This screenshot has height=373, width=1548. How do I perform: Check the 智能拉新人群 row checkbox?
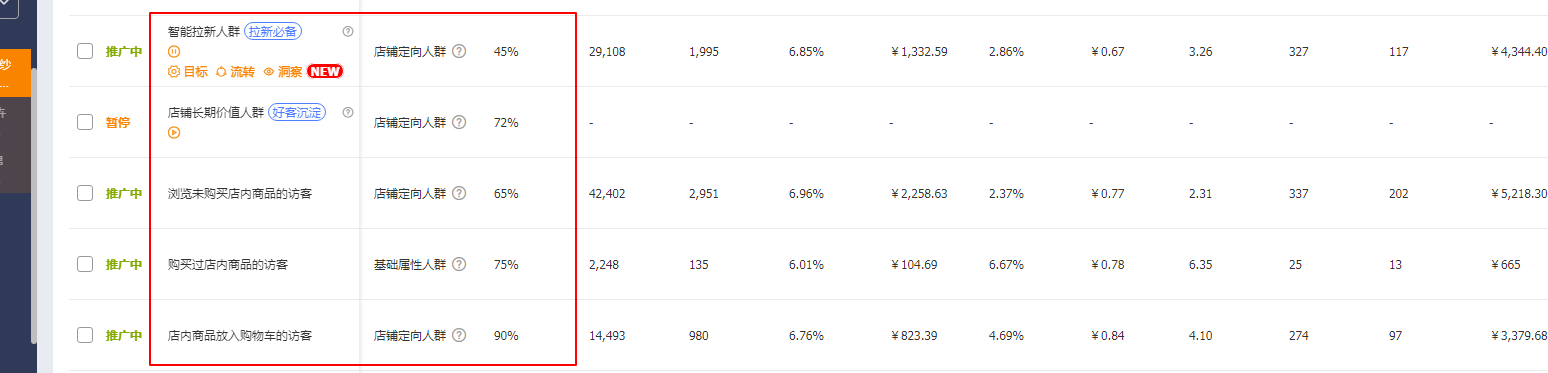[85, 51]
